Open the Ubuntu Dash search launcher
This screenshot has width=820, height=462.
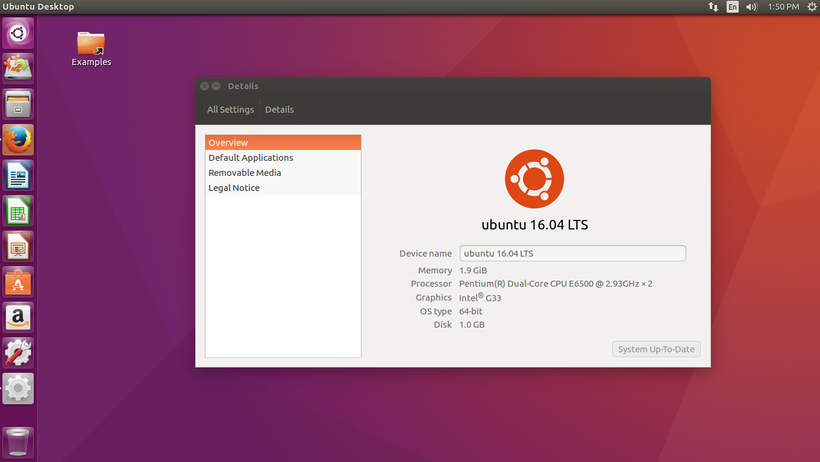(18, 33)
